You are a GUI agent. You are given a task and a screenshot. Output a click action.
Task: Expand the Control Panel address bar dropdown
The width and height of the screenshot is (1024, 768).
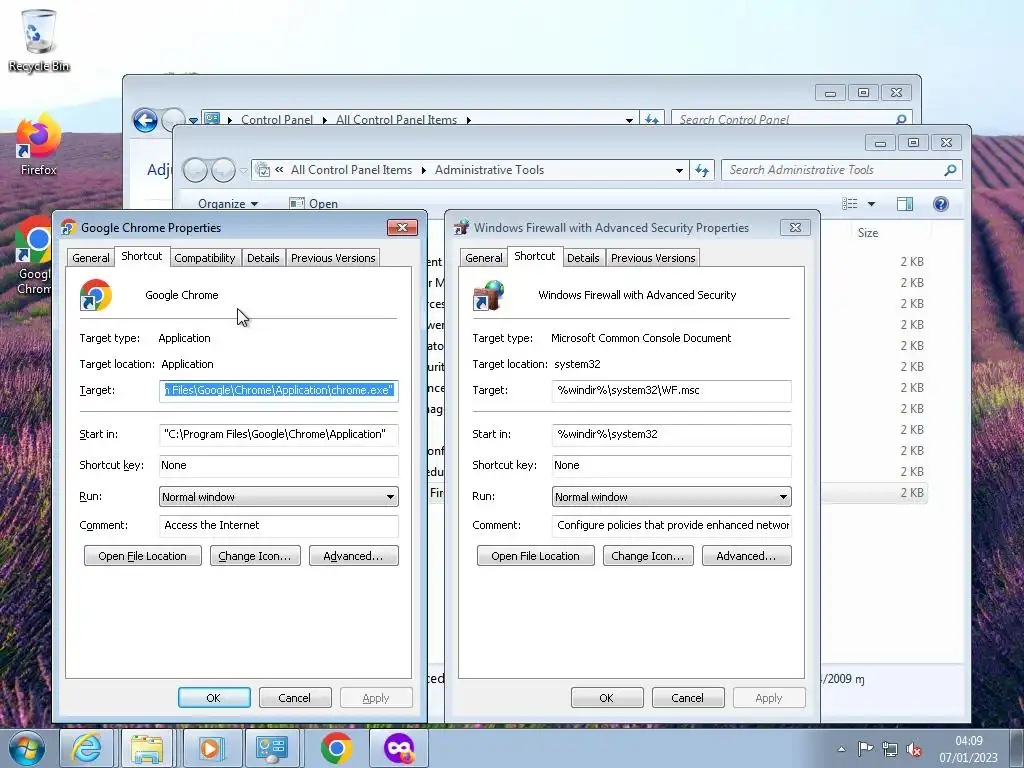pos(629,120)
